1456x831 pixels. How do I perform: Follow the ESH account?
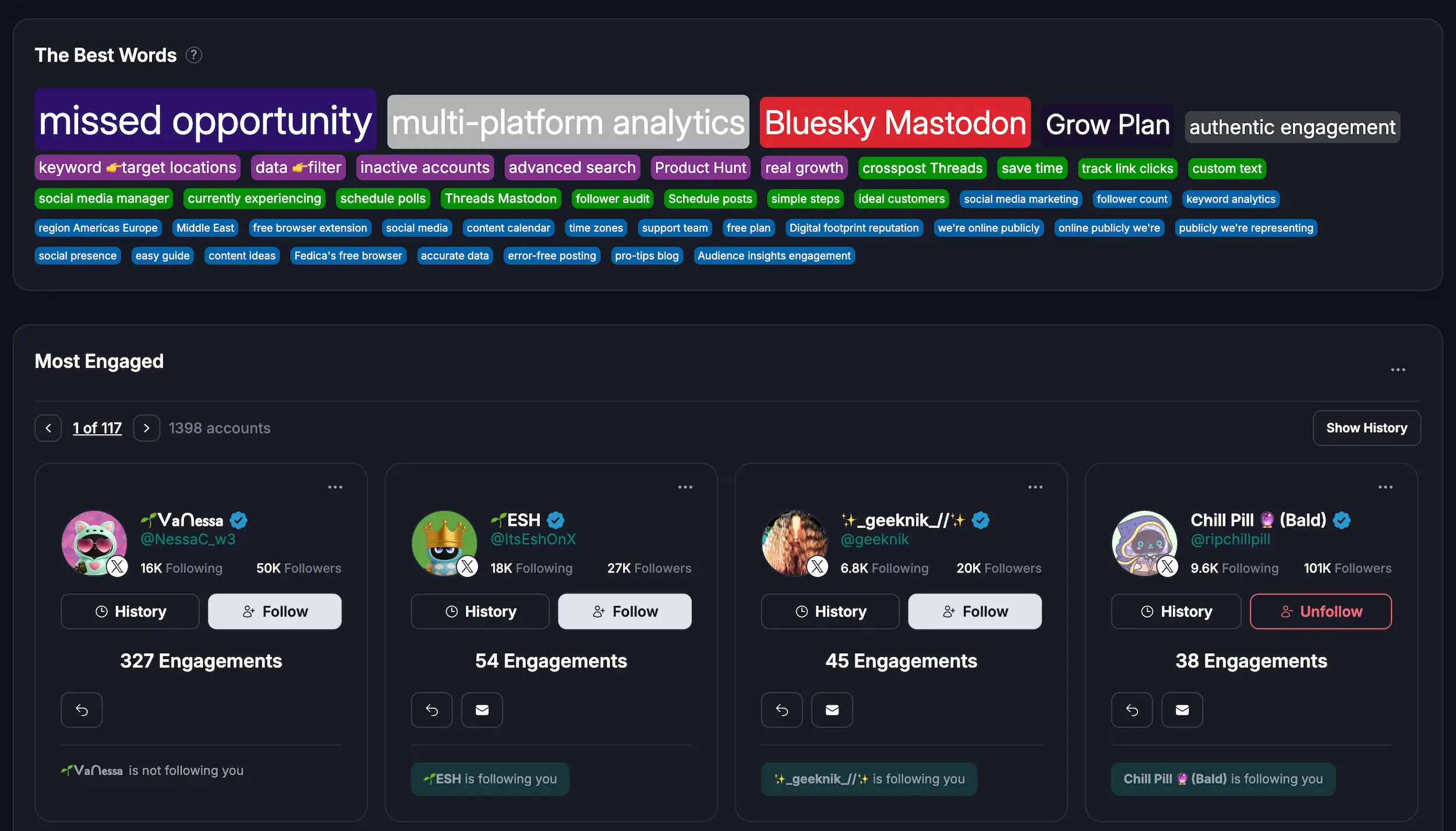pos(624,611)
